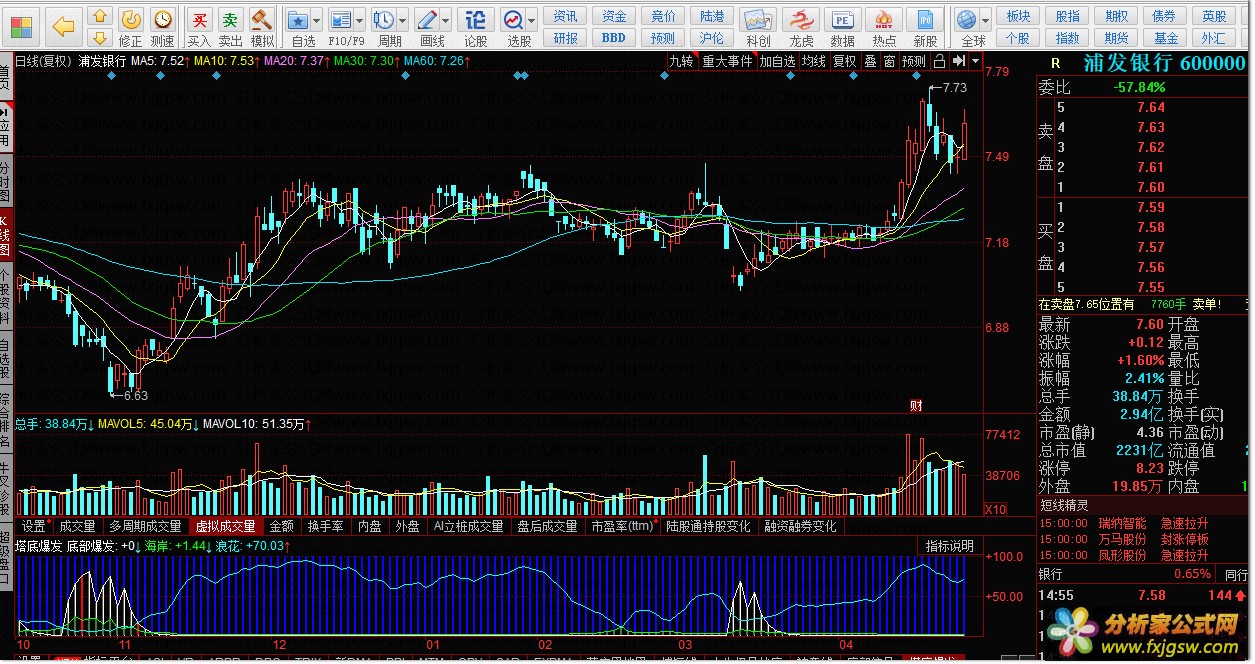This screenshot has height=664, width=1255.
Task: Toggle the 预测 button above chart
Action: pyautogui.click(x=913, y=61)
